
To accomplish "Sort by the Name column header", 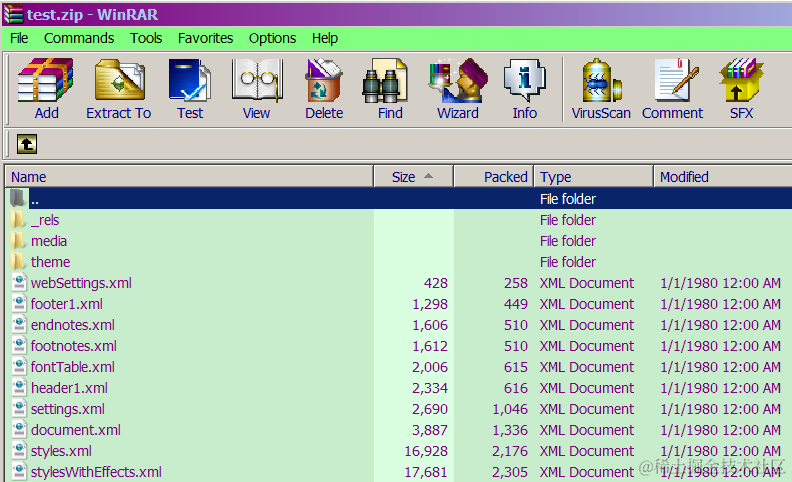I will click(x=189, y=177).
